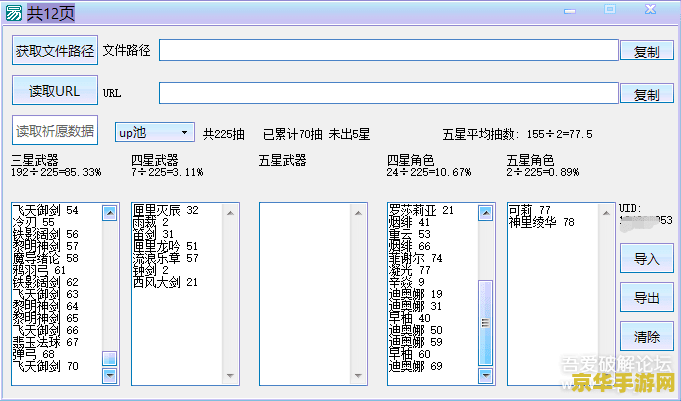This screenshot has width=681, height=401.
Task: Click down arrow of 四星武器 list scrollbar
Action: (230, 375)
